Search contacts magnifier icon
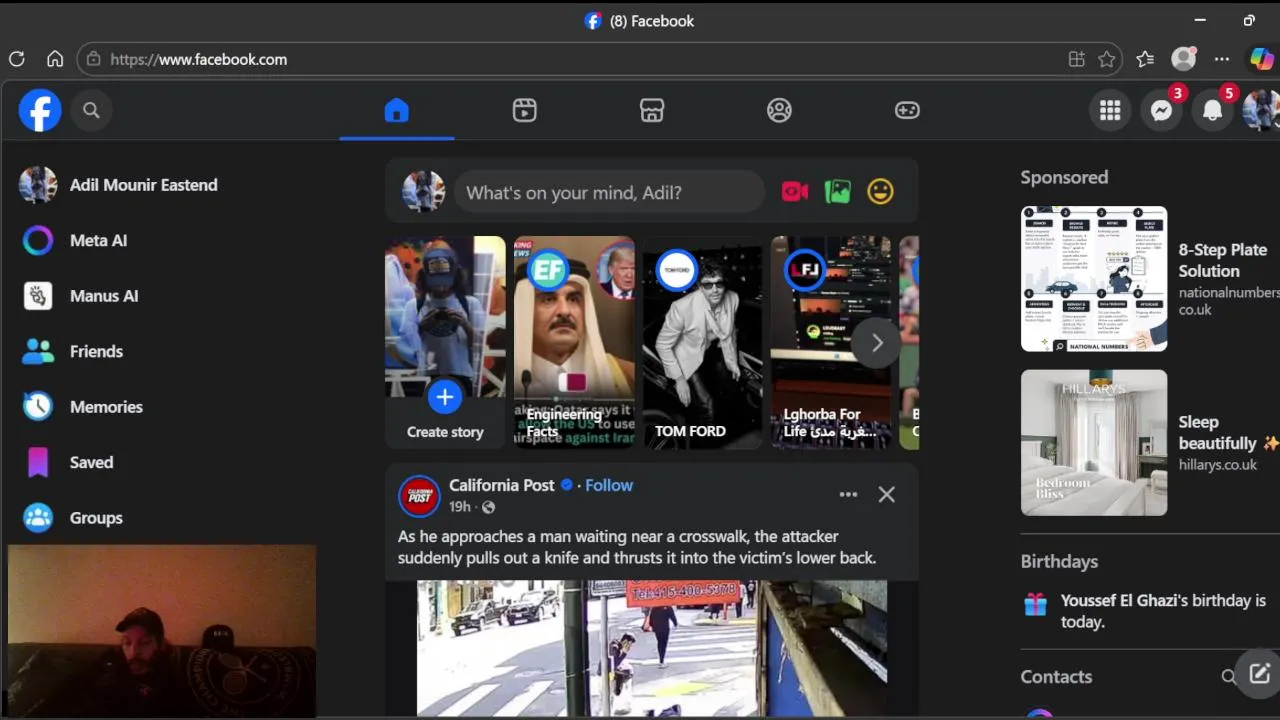1280x720 pixels. (x=1229, y=677)
